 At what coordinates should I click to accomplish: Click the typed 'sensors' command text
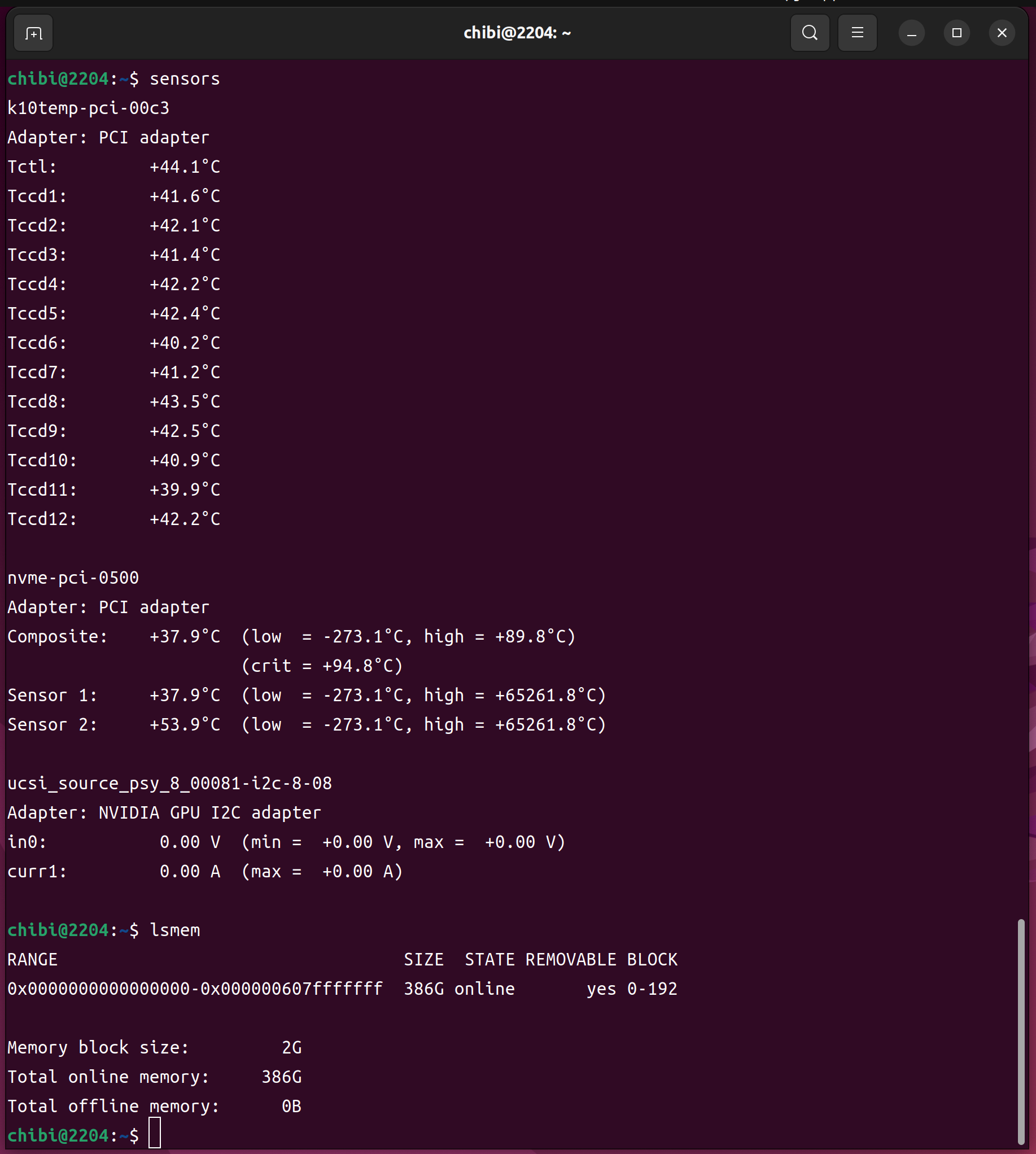point(185,79)
